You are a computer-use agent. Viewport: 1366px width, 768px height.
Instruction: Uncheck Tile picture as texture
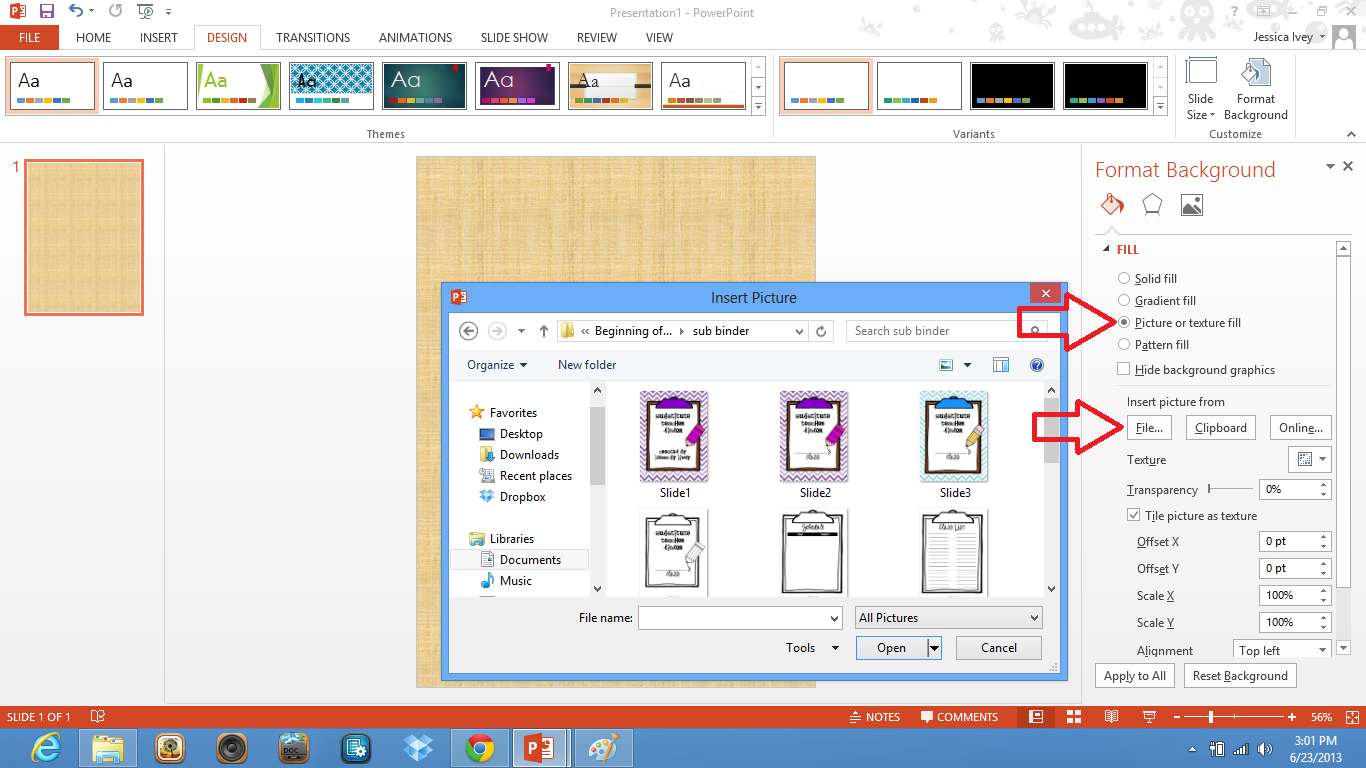click(1133, 516)
